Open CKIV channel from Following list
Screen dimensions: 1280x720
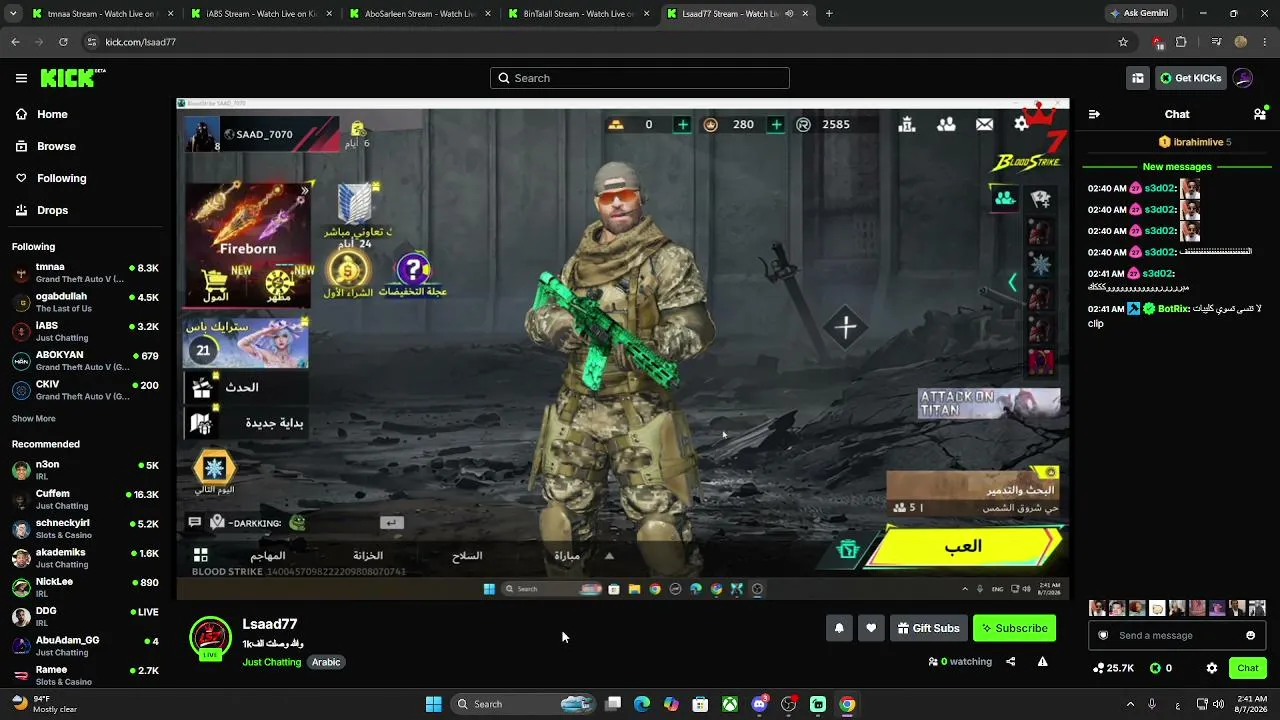(85, 390)
